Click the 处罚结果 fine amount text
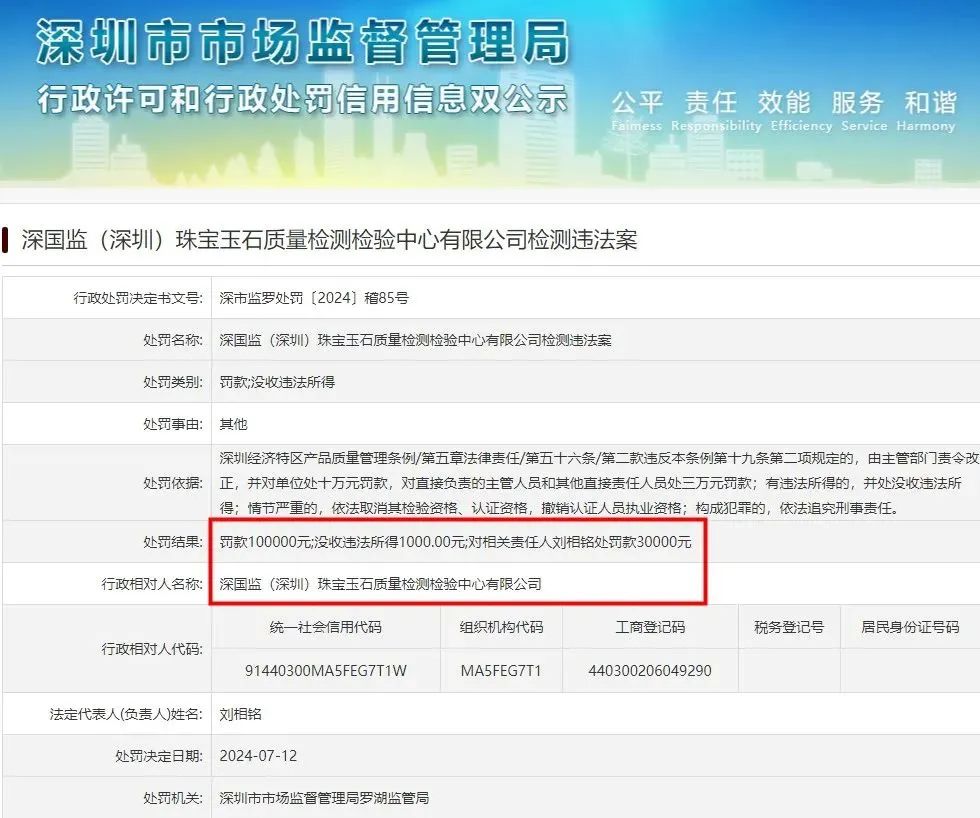The height and width of the screenshot is (818, 980). [x=455, y=542]
